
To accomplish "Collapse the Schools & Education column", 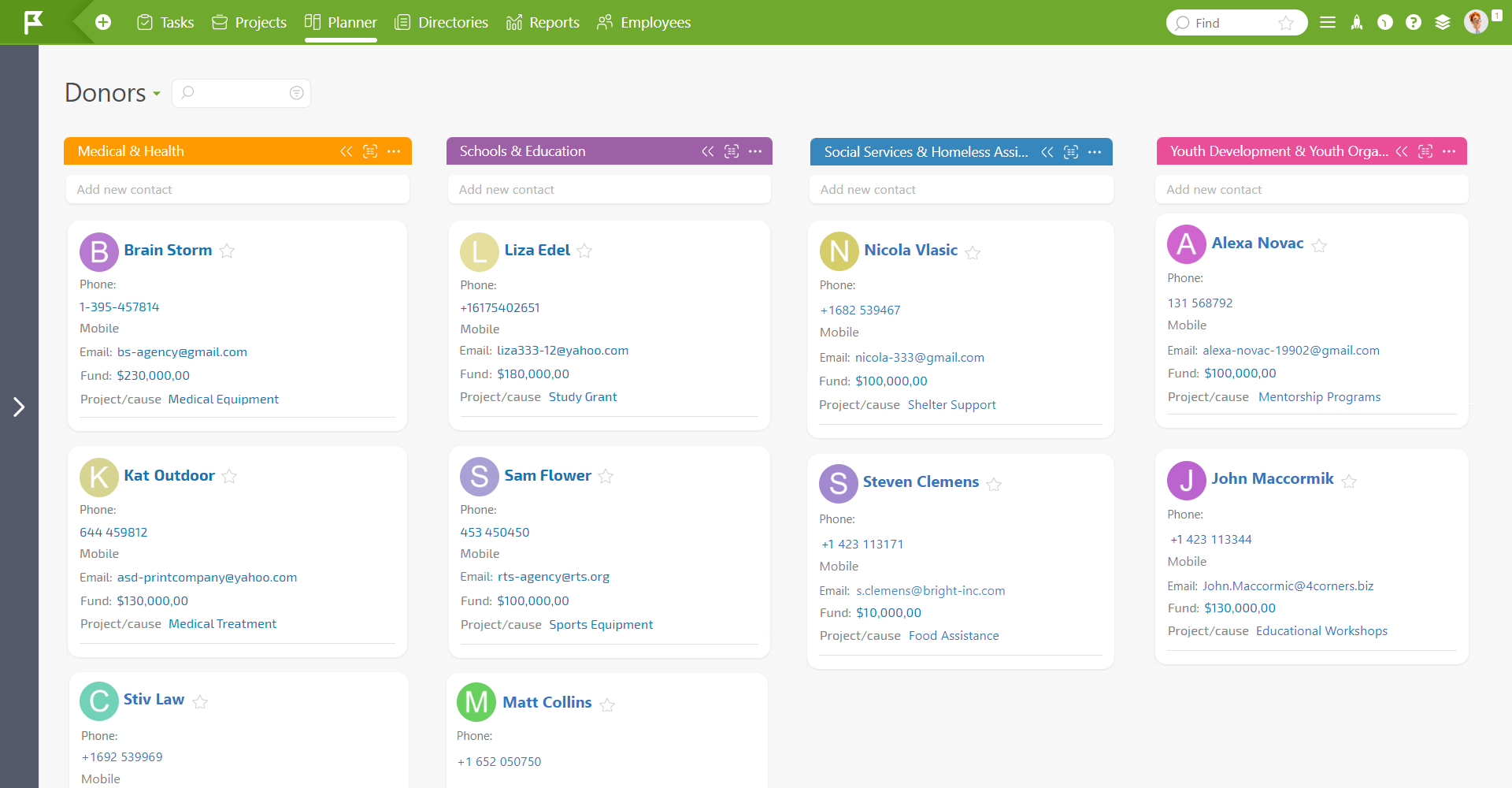I will (708, 151).
